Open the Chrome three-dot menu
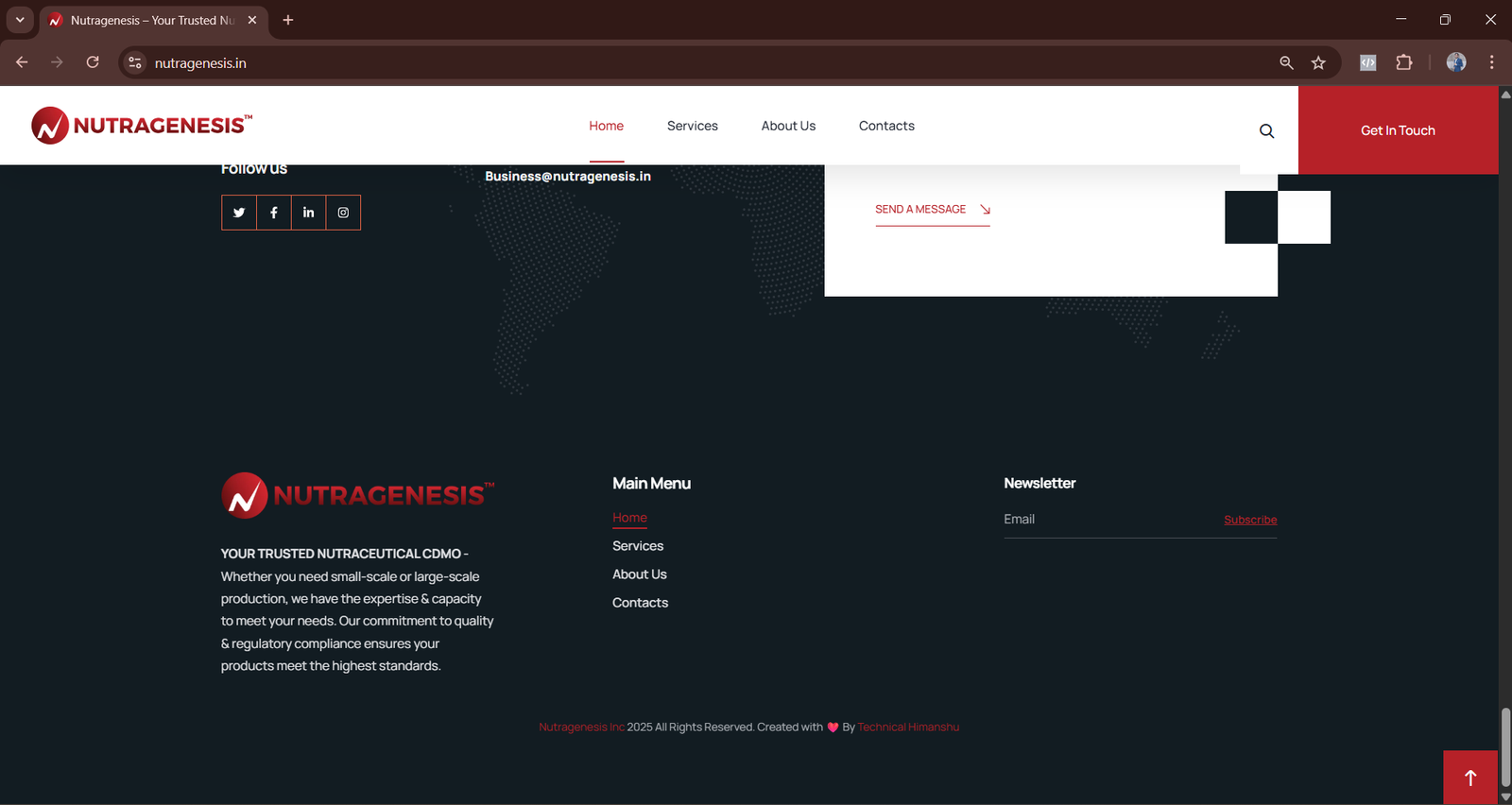Viewport: 1512px width, 805px height. pos(1491,62)
